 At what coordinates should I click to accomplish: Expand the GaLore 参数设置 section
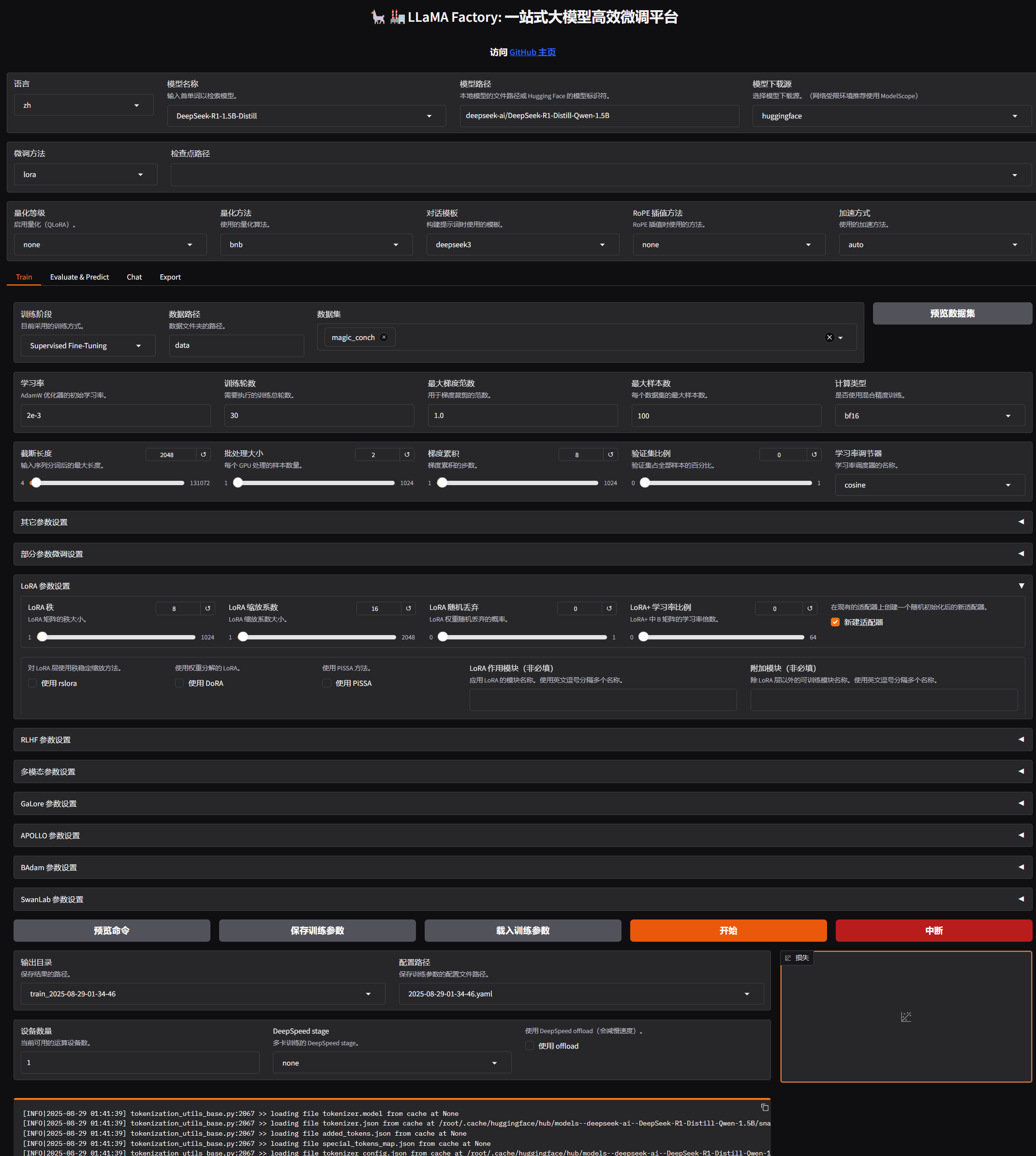[x=522, y=803]
